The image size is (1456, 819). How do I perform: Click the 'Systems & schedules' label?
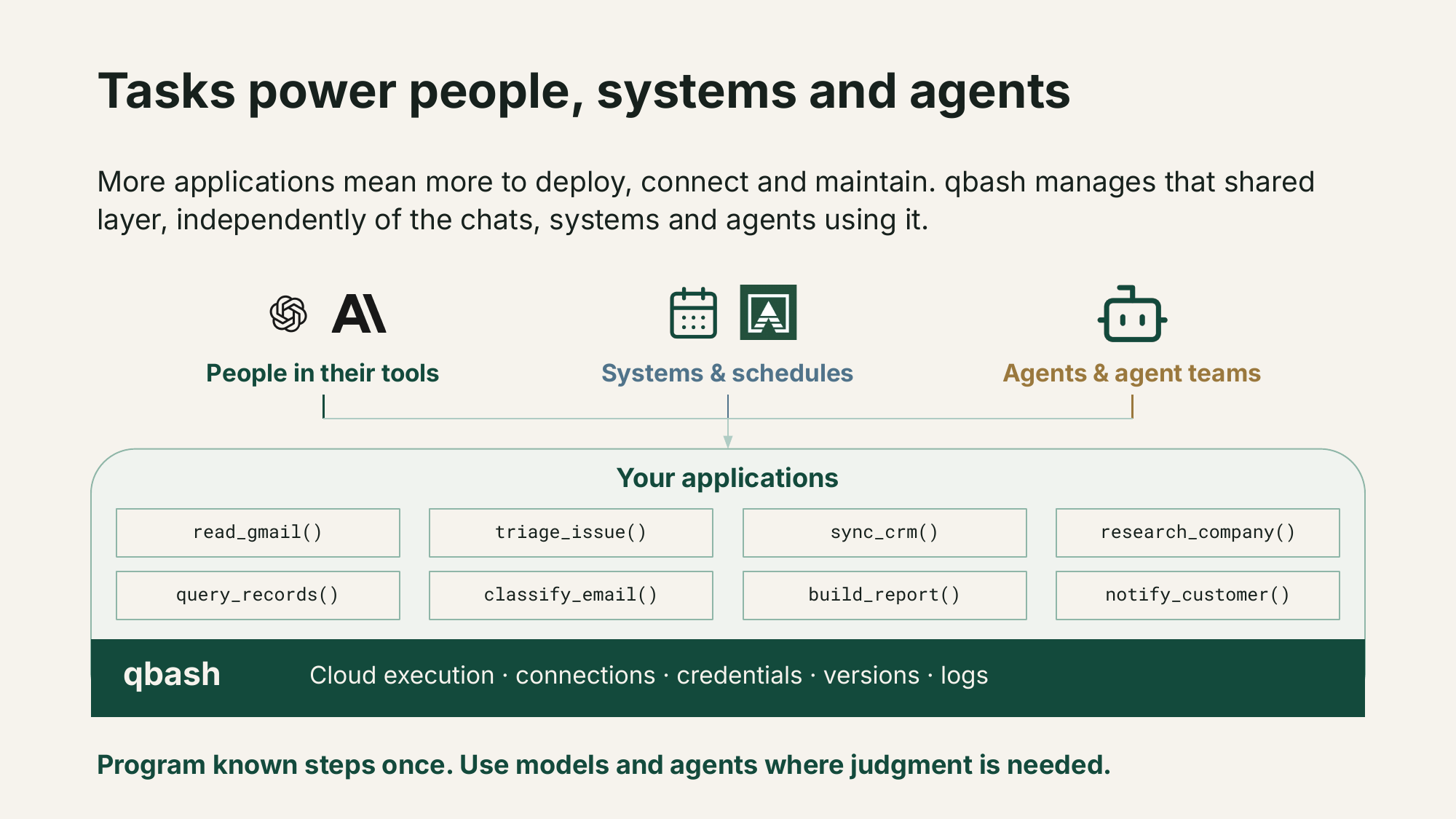point(727,373)
